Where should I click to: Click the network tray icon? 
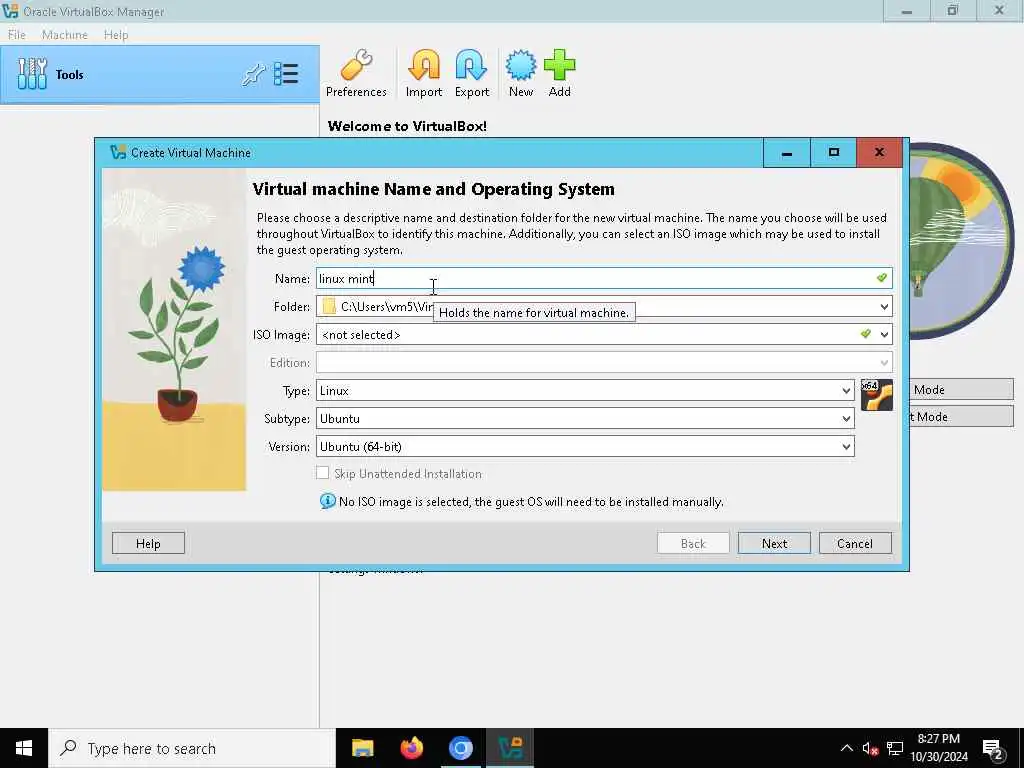coord(895,748)
